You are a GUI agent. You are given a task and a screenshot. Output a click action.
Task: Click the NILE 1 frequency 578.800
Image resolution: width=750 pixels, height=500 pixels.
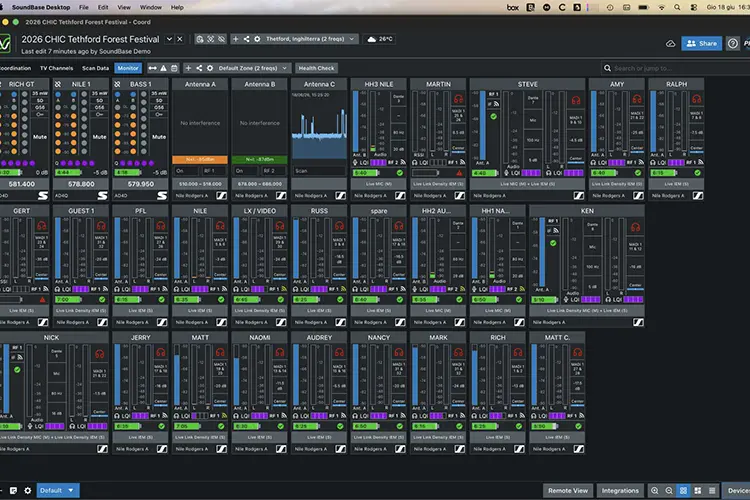tap(81, 184)
